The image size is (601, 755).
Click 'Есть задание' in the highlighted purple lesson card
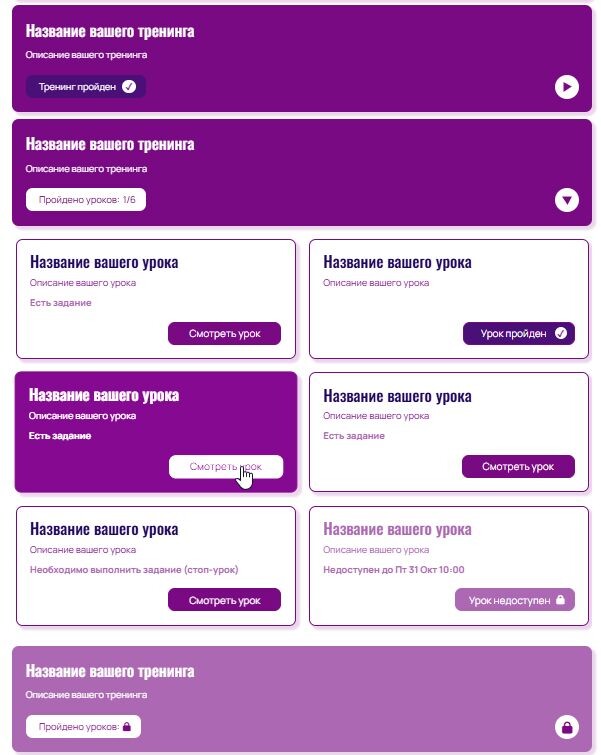(60, 436)
